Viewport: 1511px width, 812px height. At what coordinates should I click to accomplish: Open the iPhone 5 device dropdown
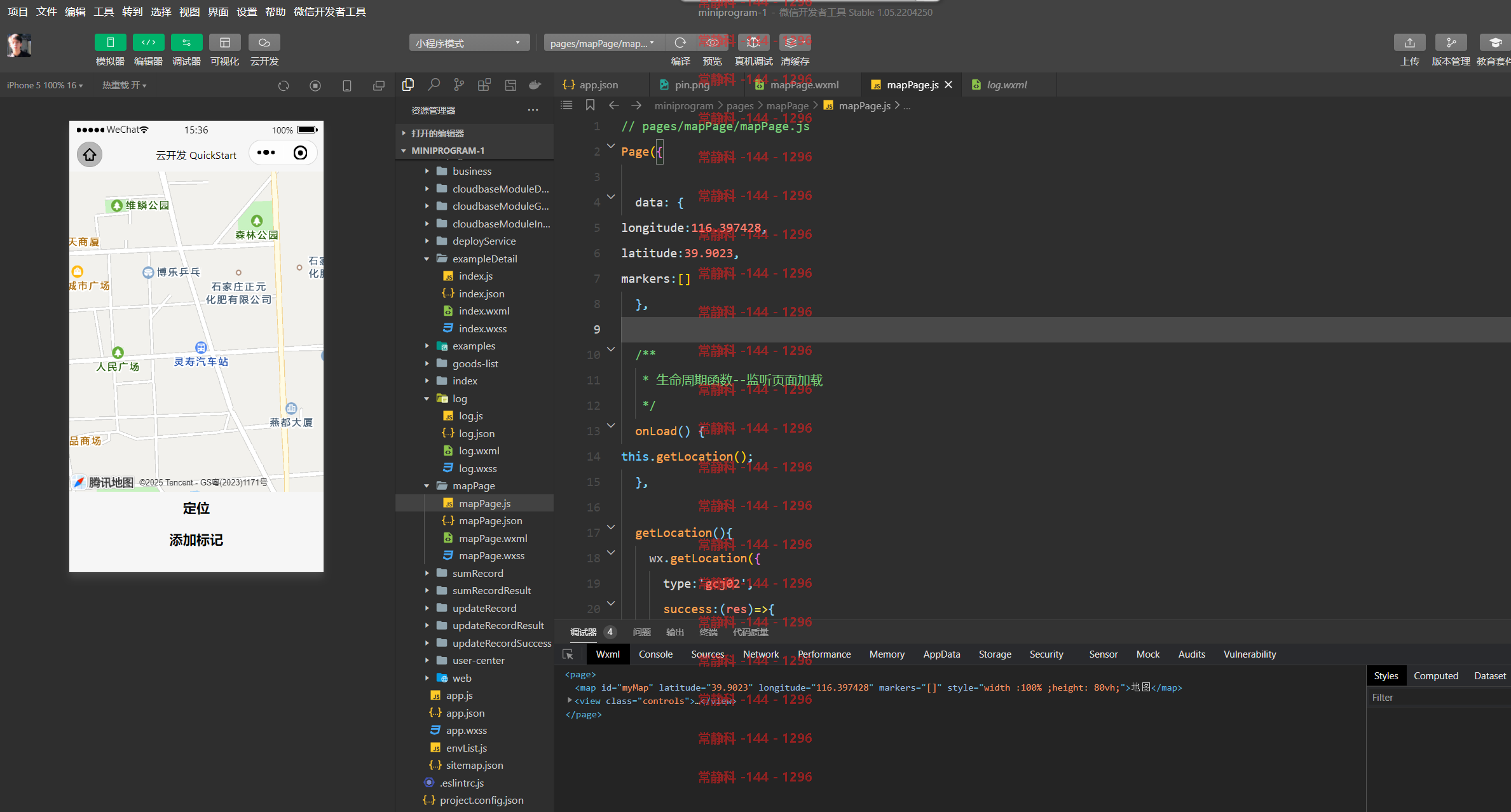point(44,85)
